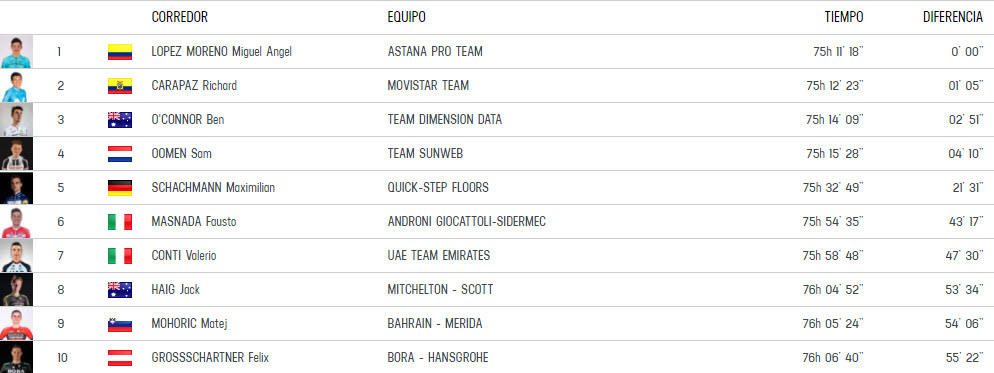Click Jack Haig's portrait thumbnail

(x=16, y=290)
